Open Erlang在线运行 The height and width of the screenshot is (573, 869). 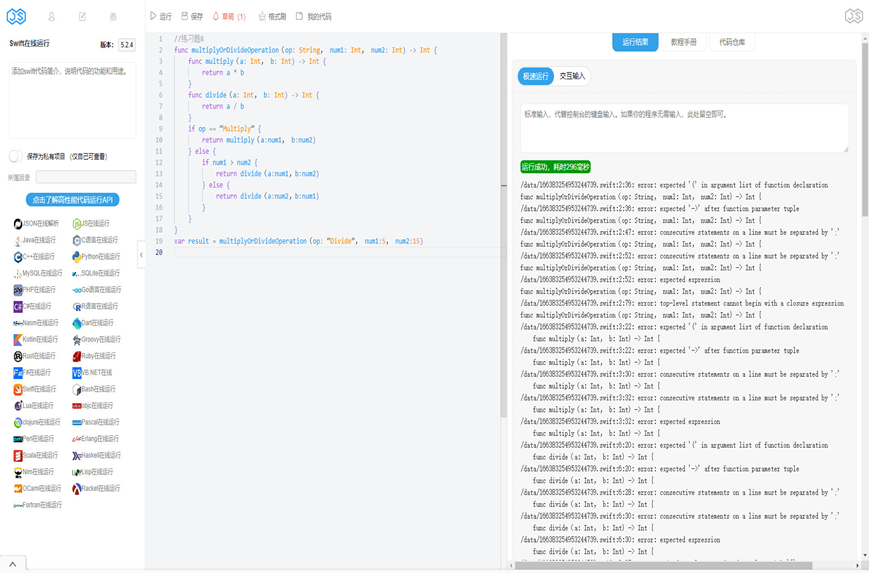pos(96,439)
